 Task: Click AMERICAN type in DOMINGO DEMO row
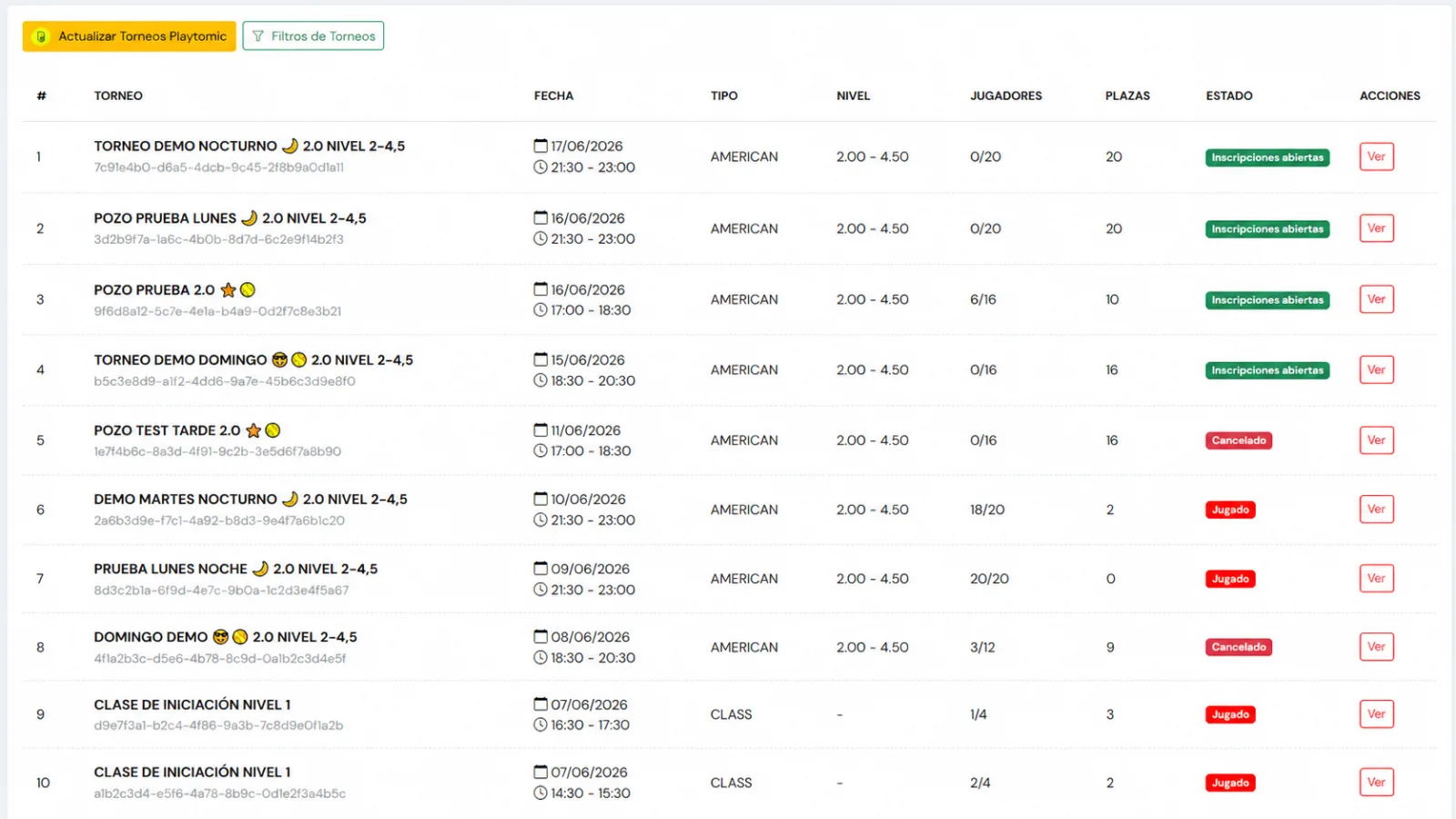click(x=744, y=647)
